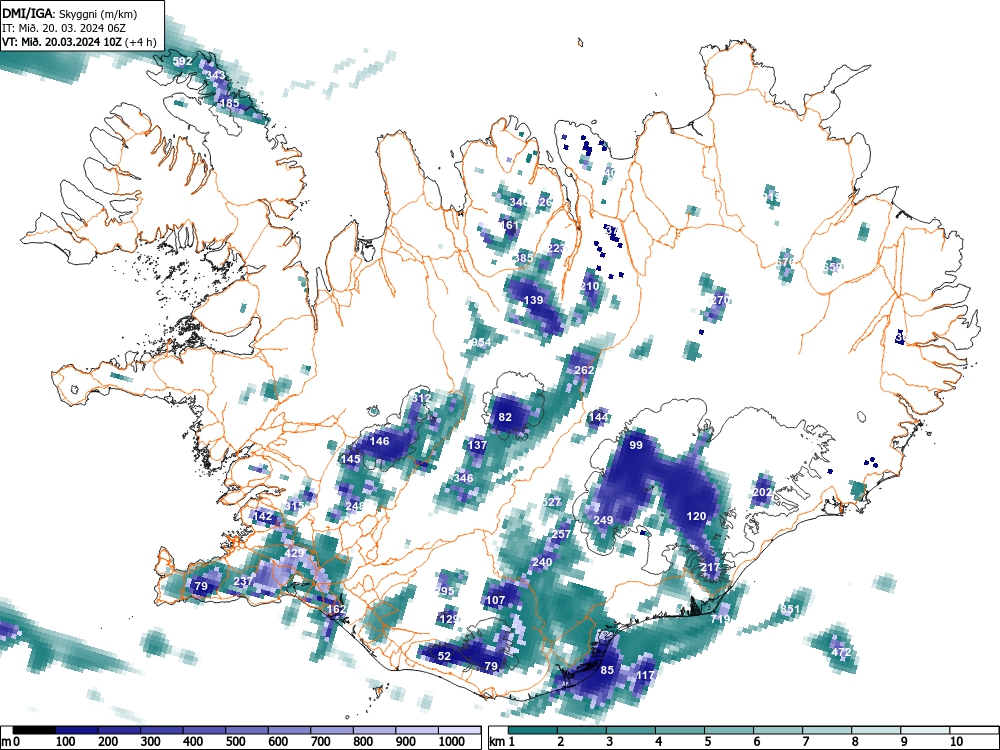Click the dark teal swatch between km 1 and 2
Viewport: 1000px width, 750px height.
click(533, 730)
